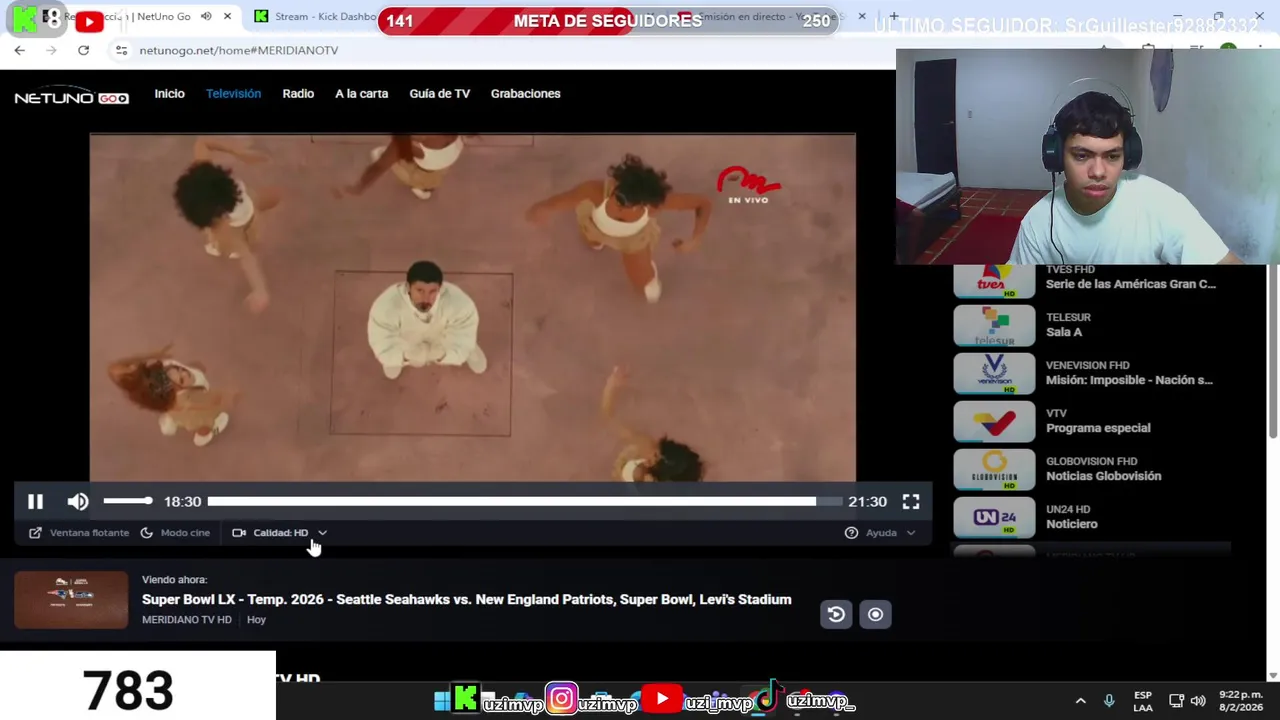Open the clock showing 9:22 p.m.
Viewport: 1280px width, 720px height.
(x=1241, y=701)
